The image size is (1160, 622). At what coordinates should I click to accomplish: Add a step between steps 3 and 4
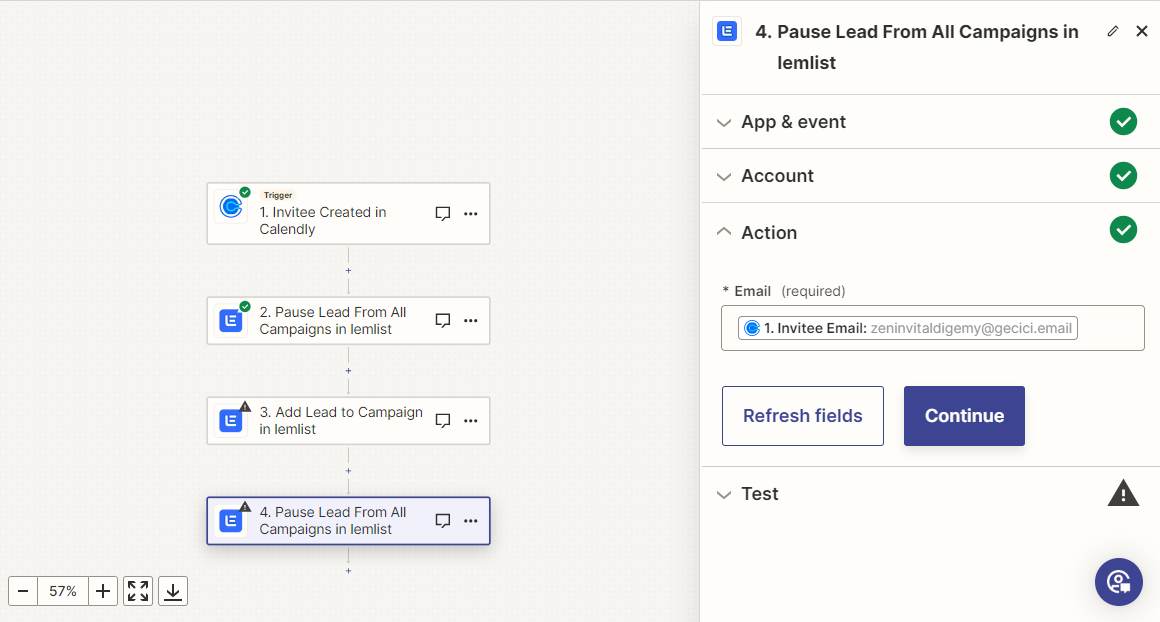(x=348, y=470)
